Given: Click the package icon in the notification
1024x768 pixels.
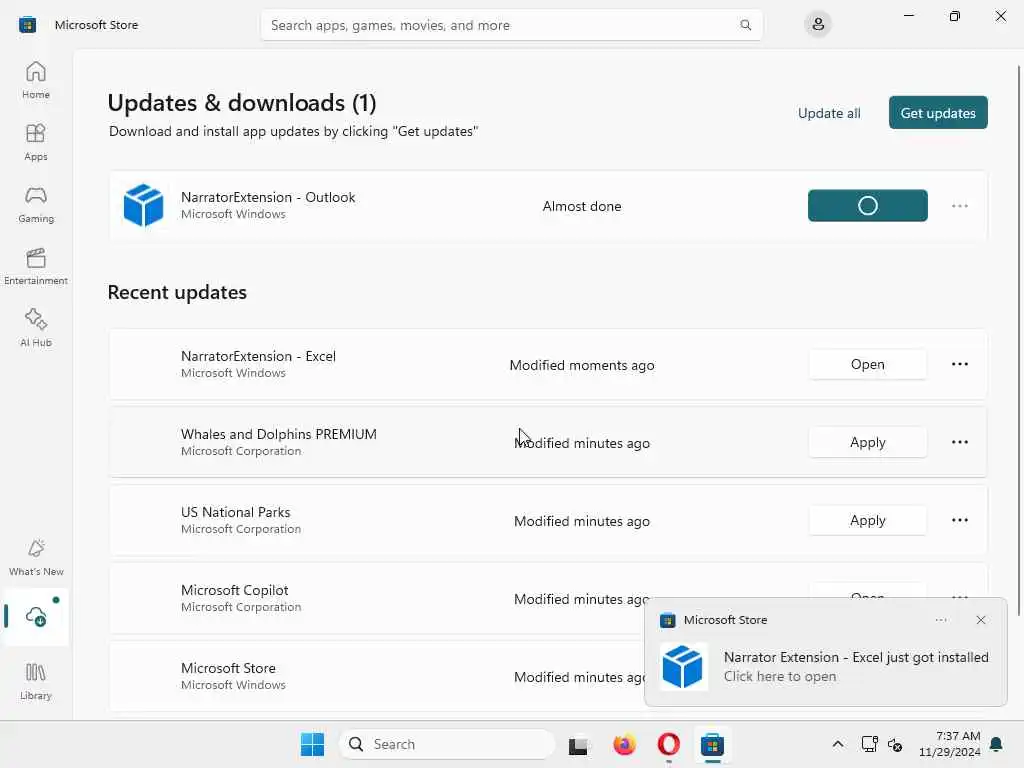Looking at the screenshot, I should tap(682, 667).
